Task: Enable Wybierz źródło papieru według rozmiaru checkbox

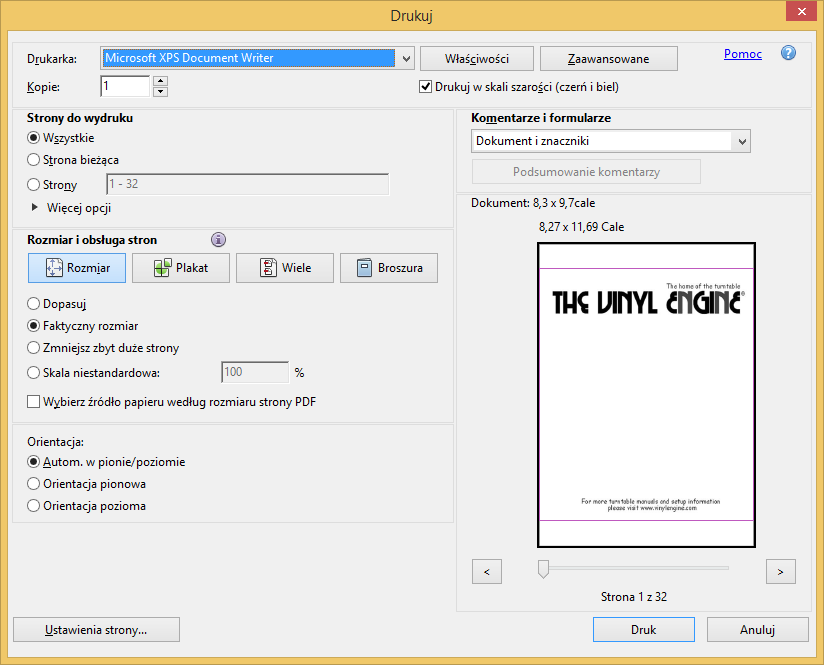Action: 34,402
